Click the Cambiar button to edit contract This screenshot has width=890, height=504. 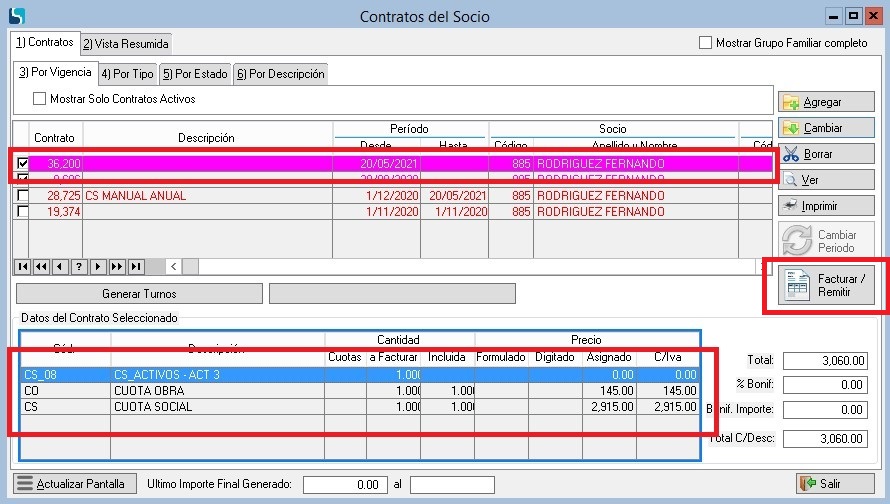(x=825, y=128)
